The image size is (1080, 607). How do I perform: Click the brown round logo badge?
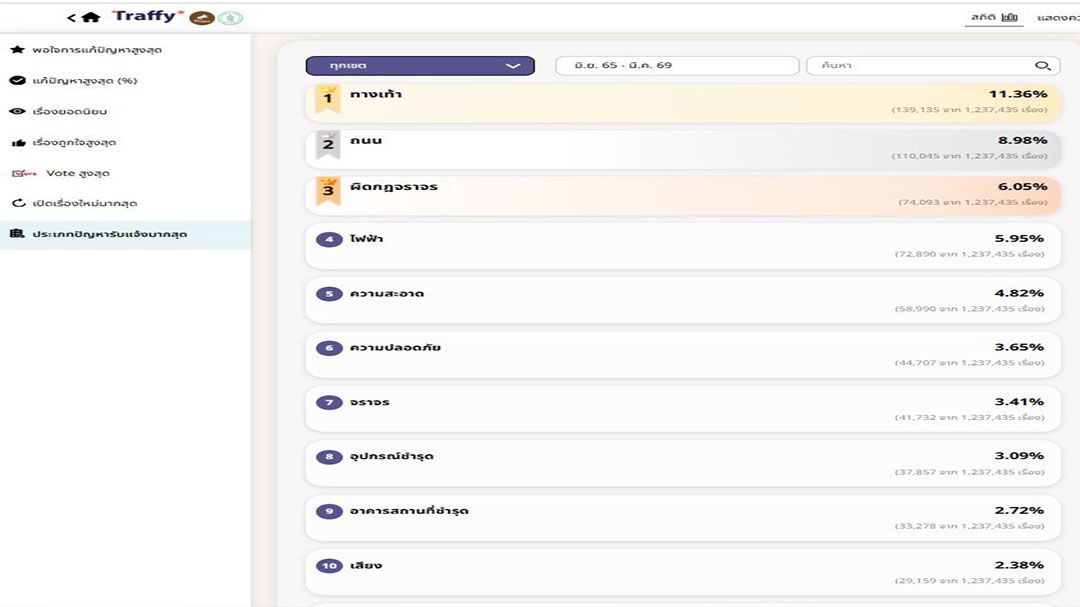pyautogui.click(x=202, y=18)
